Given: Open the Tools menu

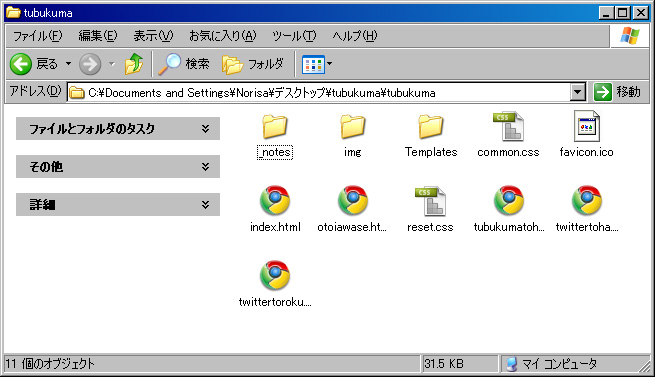Looking at the screenshot, I should (x=294, y=36).
